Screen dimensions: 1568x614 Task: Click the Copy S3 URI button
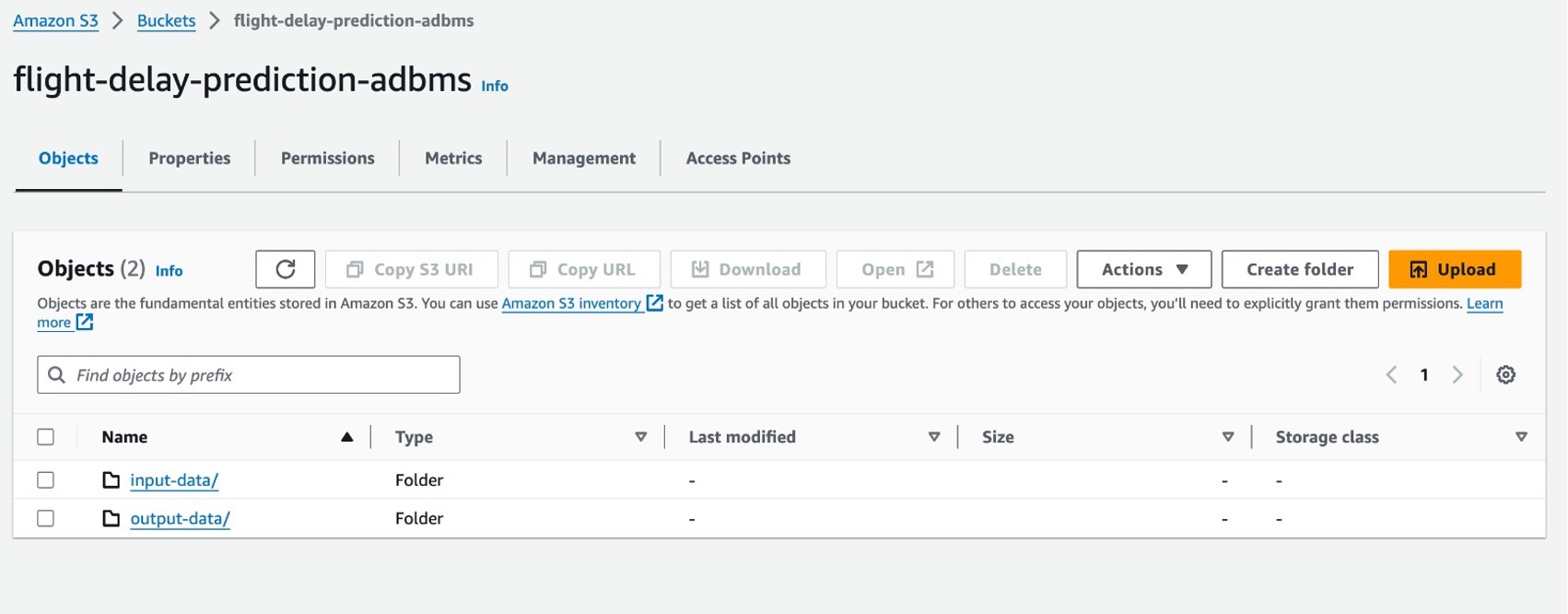[x=412, y=269]
